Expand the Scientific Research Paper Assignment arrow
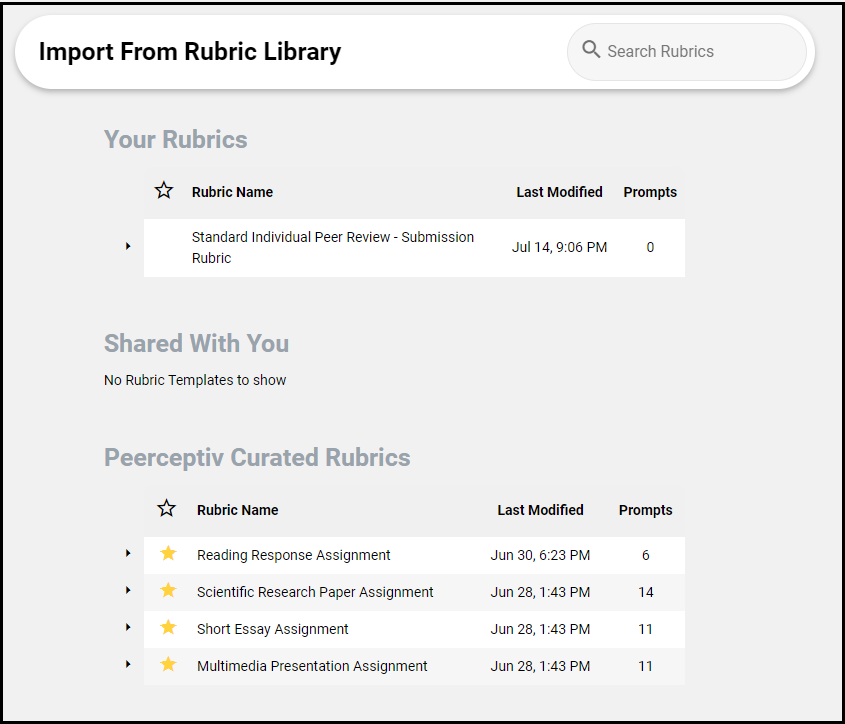 click(128, 590)
